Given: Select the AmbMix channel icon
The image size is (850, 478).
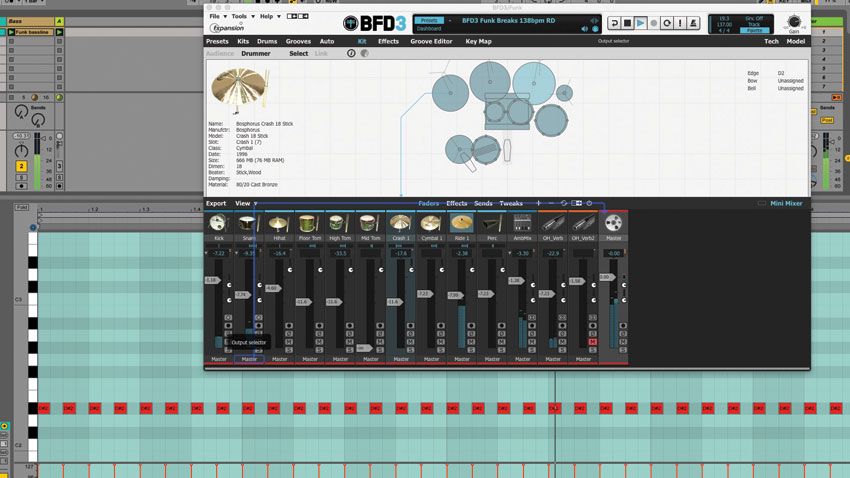Looking at the screenshot, I should click(x=522, y=224).
